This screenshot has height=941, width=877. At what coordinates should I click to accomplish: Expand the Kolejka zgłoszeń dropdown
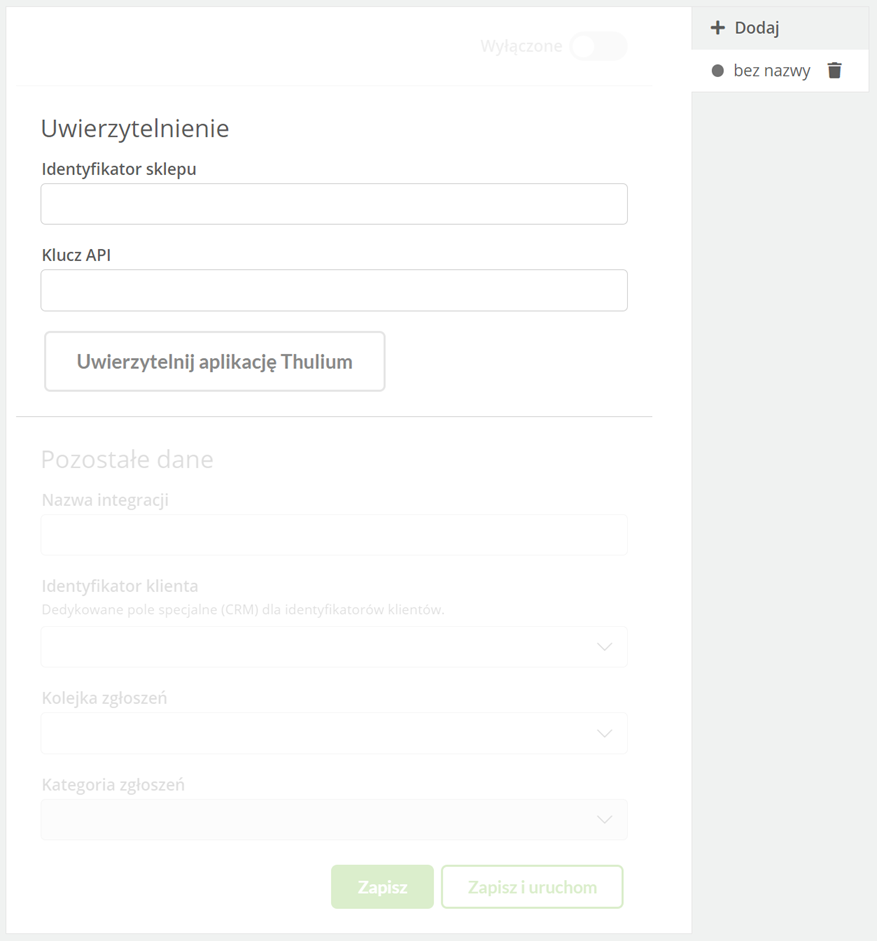334,733
